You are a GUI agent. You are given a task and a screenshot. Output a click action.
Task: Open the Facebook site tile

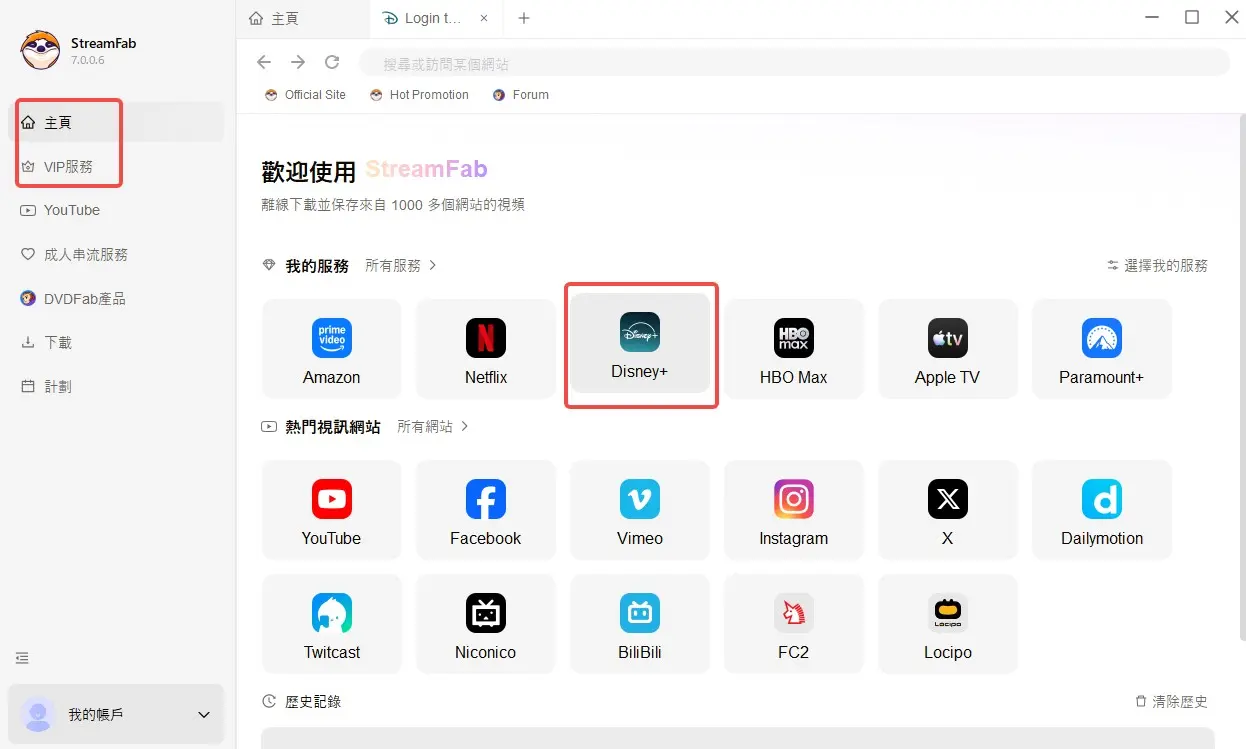(486, 510)
